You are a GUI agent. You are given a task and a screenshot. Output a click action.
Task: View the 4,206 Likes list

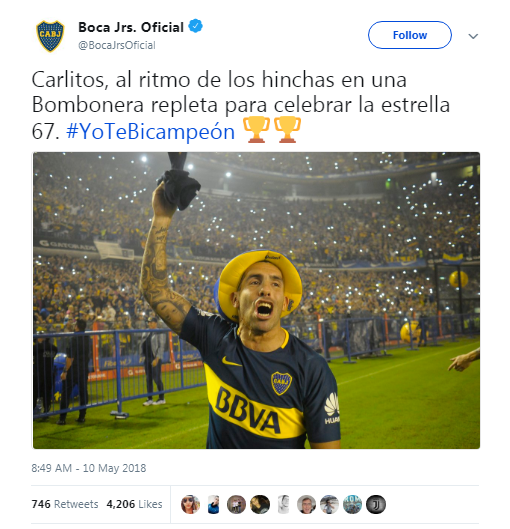click(134, 504)
